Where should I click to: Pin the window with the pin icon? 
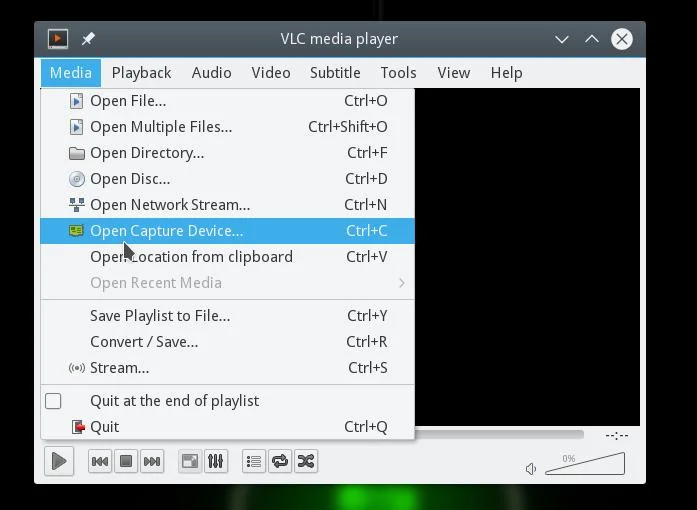[x=88, y=39]
